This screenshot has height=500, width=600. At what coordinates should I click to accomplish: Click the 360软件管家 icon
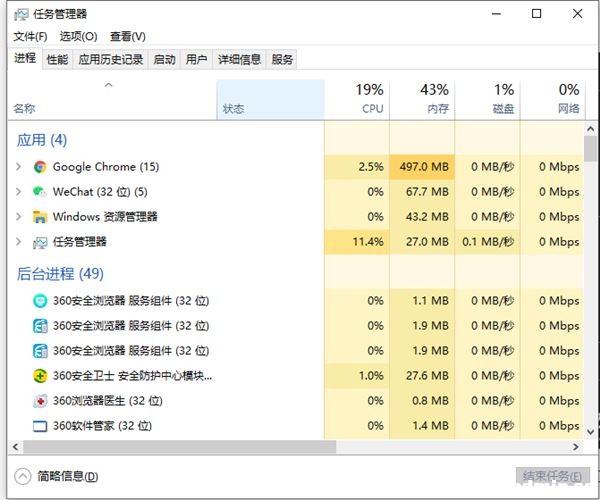(40, 426)
